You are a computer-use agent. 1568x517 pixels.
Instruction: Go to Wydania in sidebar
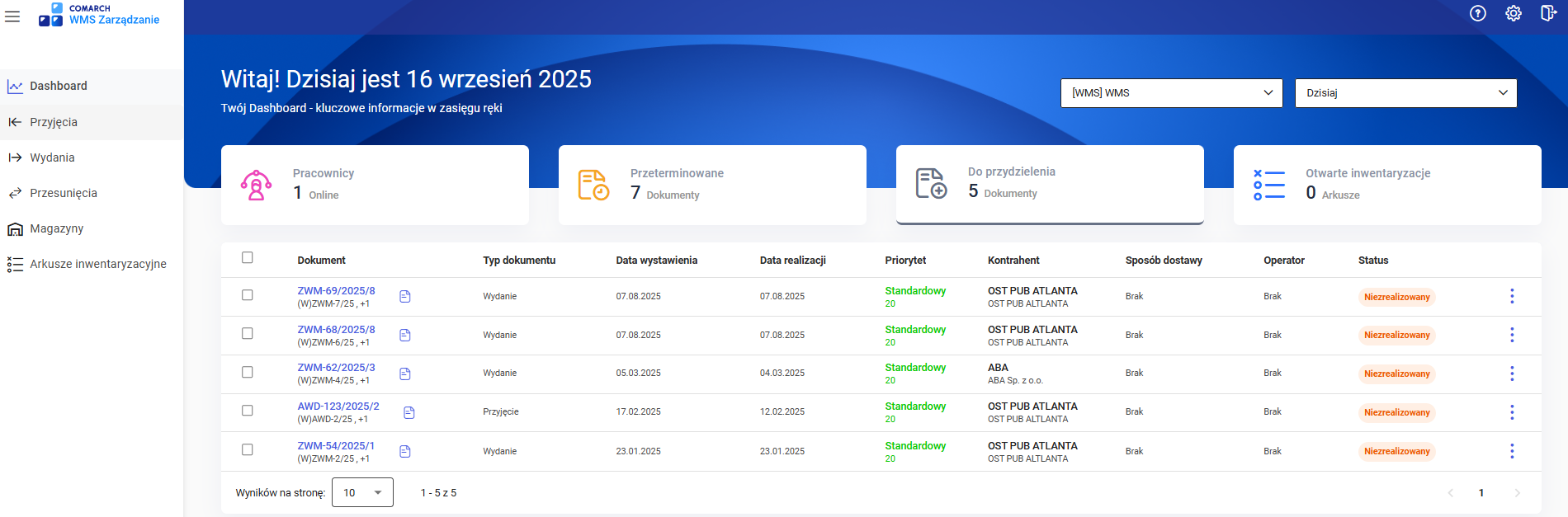coord(52,157)
